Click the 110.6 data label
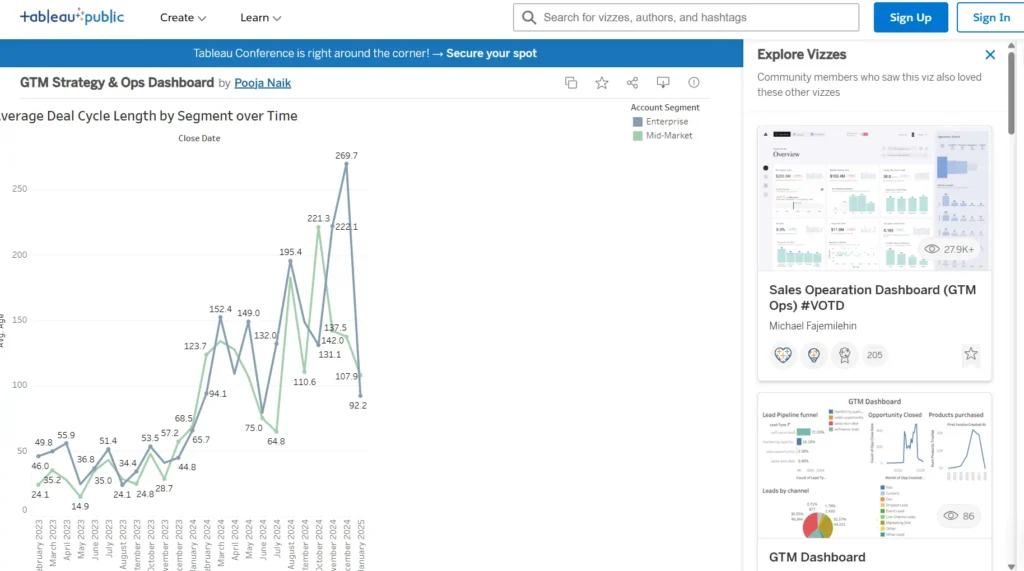Screen dimensions: 1024x571 point(304,382)
